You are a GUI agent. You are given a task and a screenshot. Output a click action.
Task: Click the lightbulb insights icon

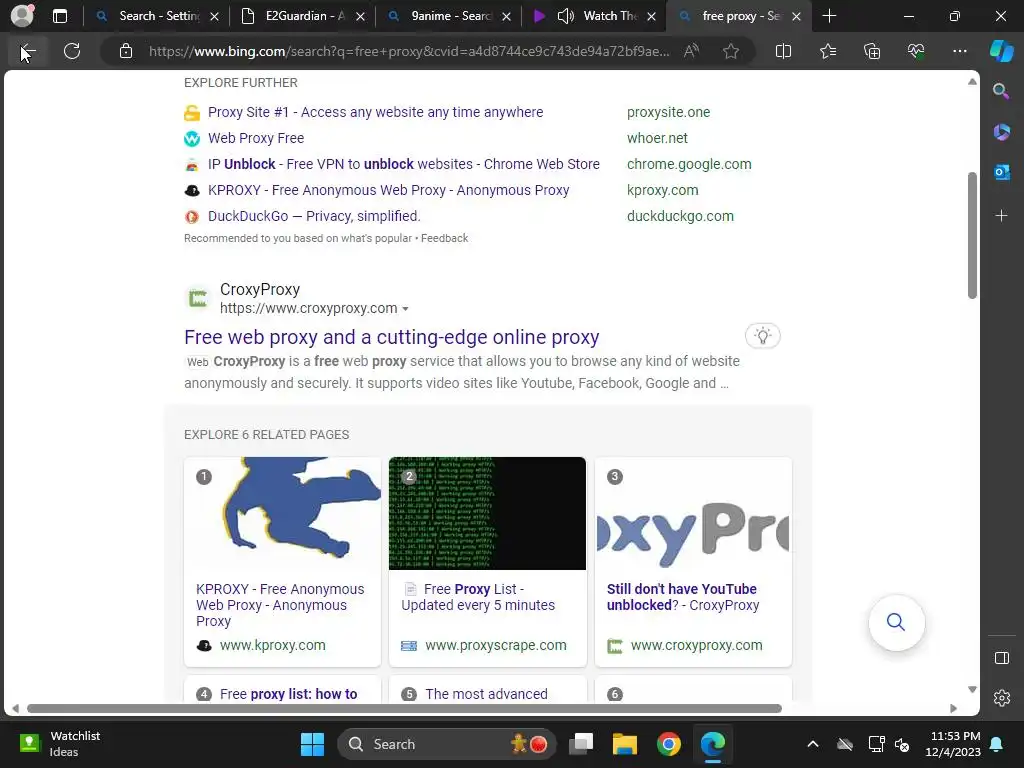click(762, 336)
